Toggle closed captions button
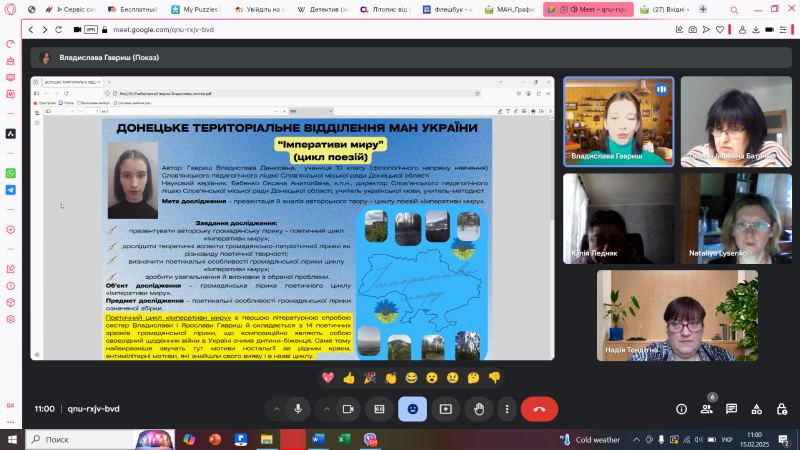The width and height of the screenshot is (800, 450). pyautogui.click(x=379, y=408)
